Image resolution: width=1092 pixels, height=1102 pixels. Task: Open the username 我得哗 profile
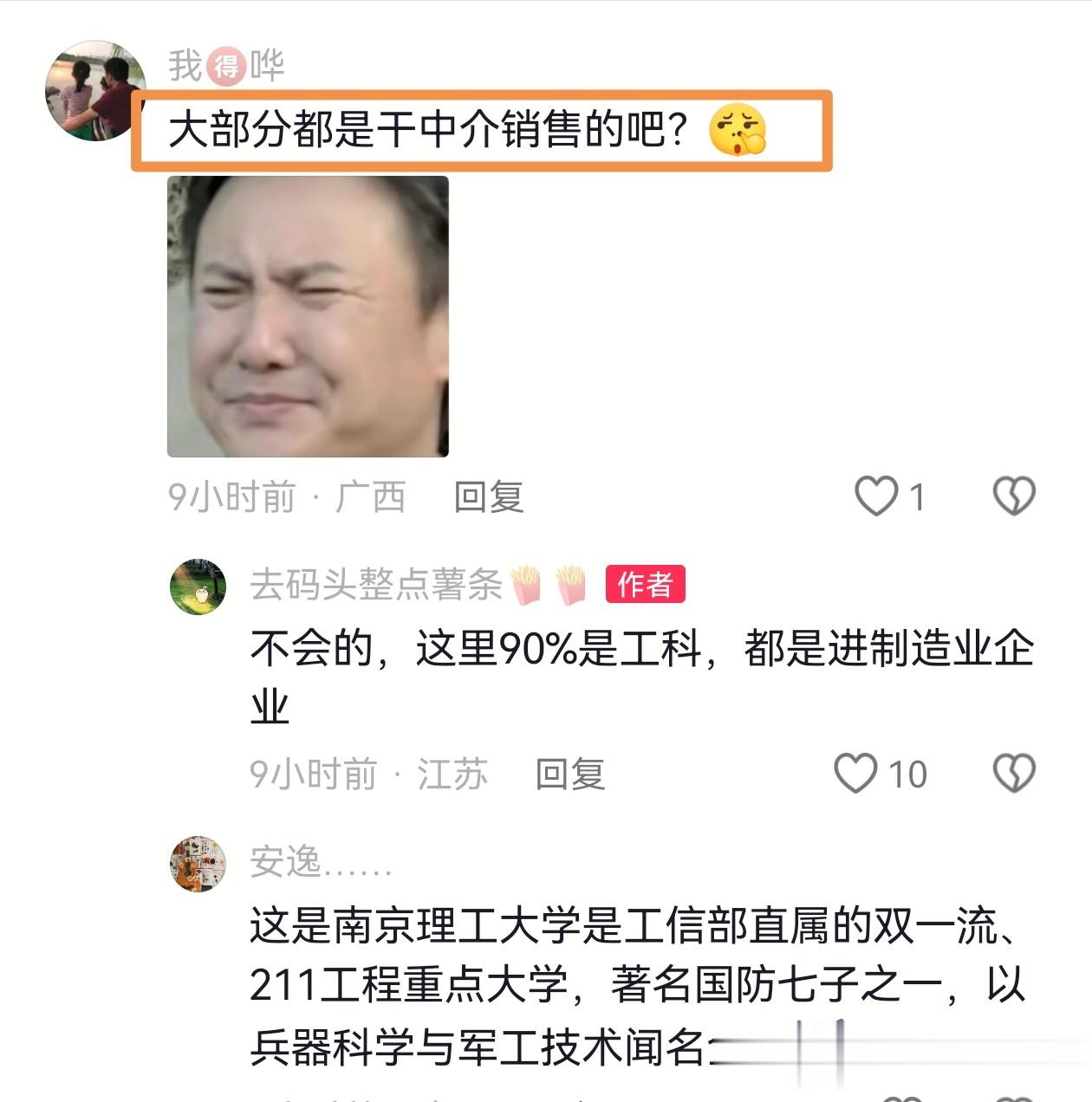[226, 66]
